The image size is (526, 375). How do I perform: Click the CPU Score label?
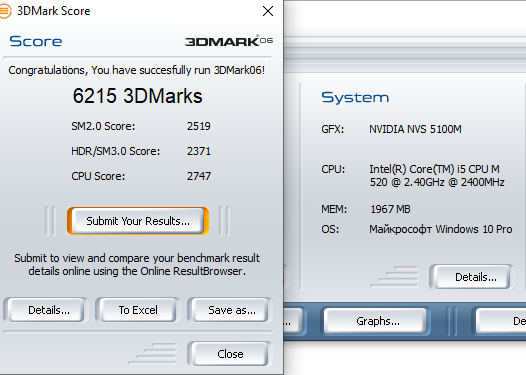tap(98, 176)
